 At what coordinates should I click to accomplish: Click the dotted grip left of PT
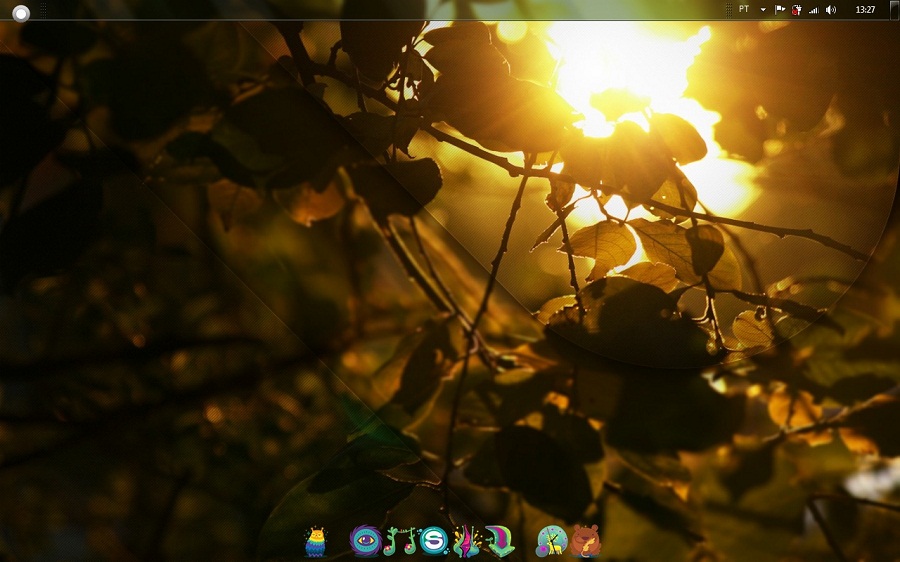pos(728,9)
